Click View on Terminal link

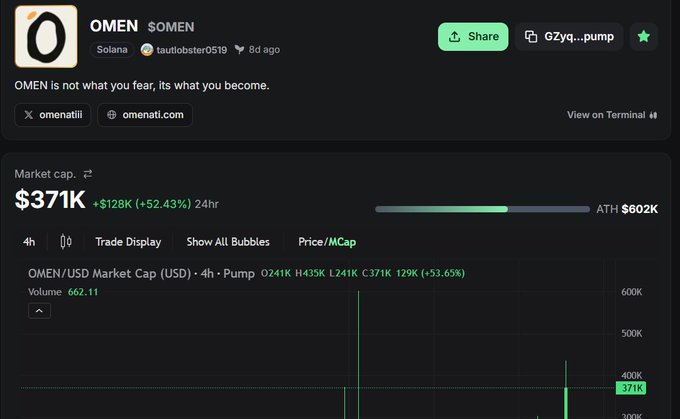612,115
